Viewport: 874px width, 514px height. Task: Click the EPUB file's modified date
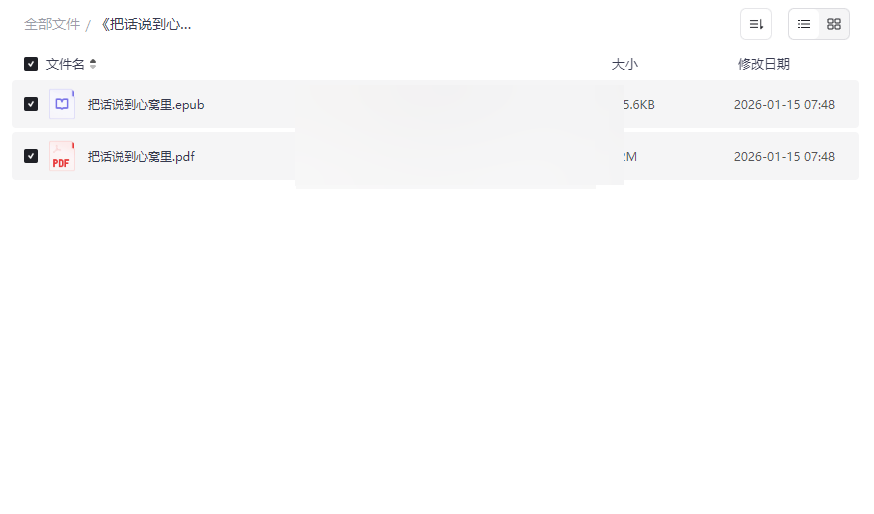[x=784, y=104]
